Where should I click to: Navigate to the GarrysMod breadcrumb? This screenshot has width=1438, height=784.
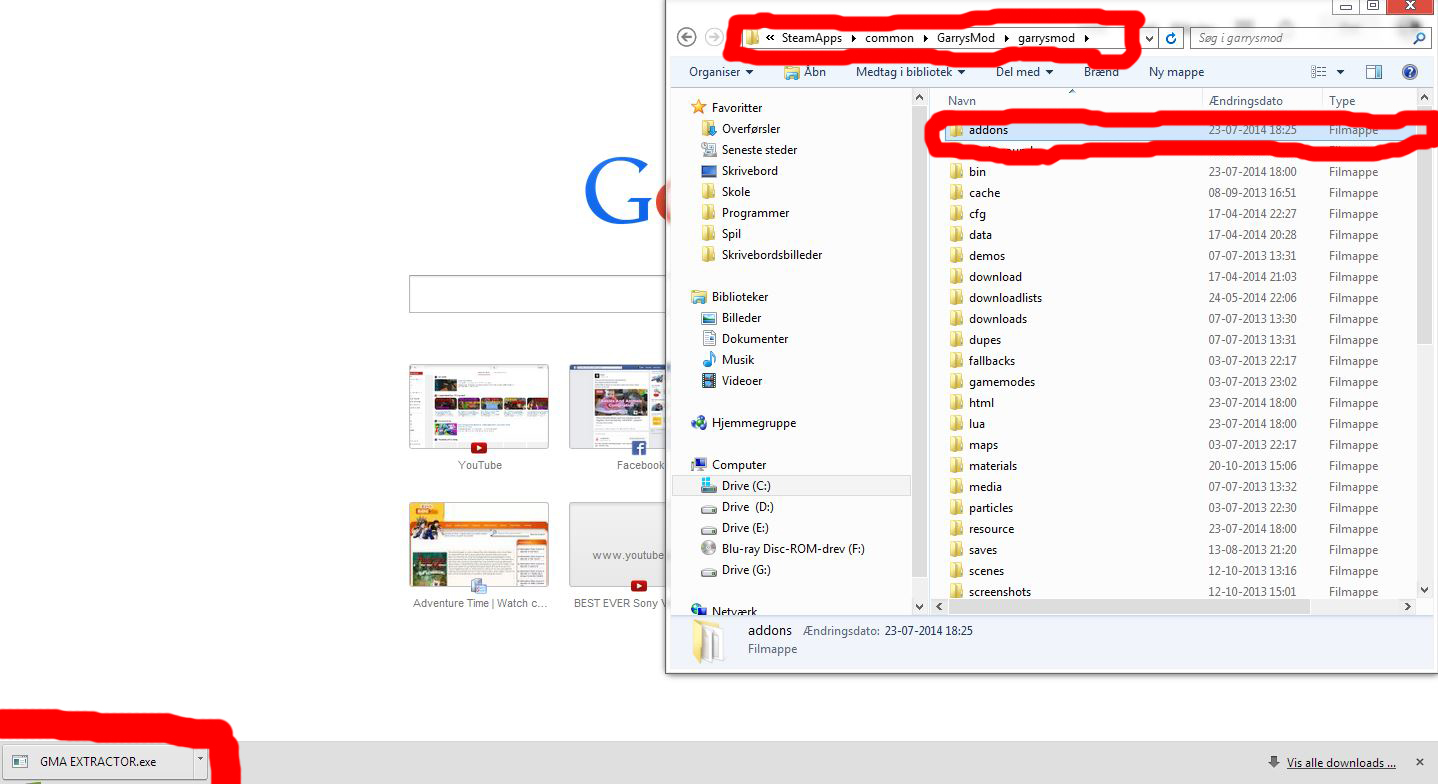click(965, 38)
